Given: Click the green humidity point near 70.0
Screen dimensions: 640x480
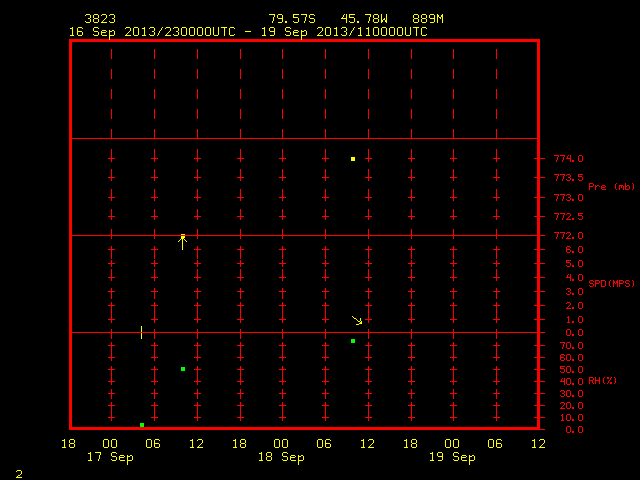Looking at the screenshot, I should pyautogui.click(x=353, y=341).
